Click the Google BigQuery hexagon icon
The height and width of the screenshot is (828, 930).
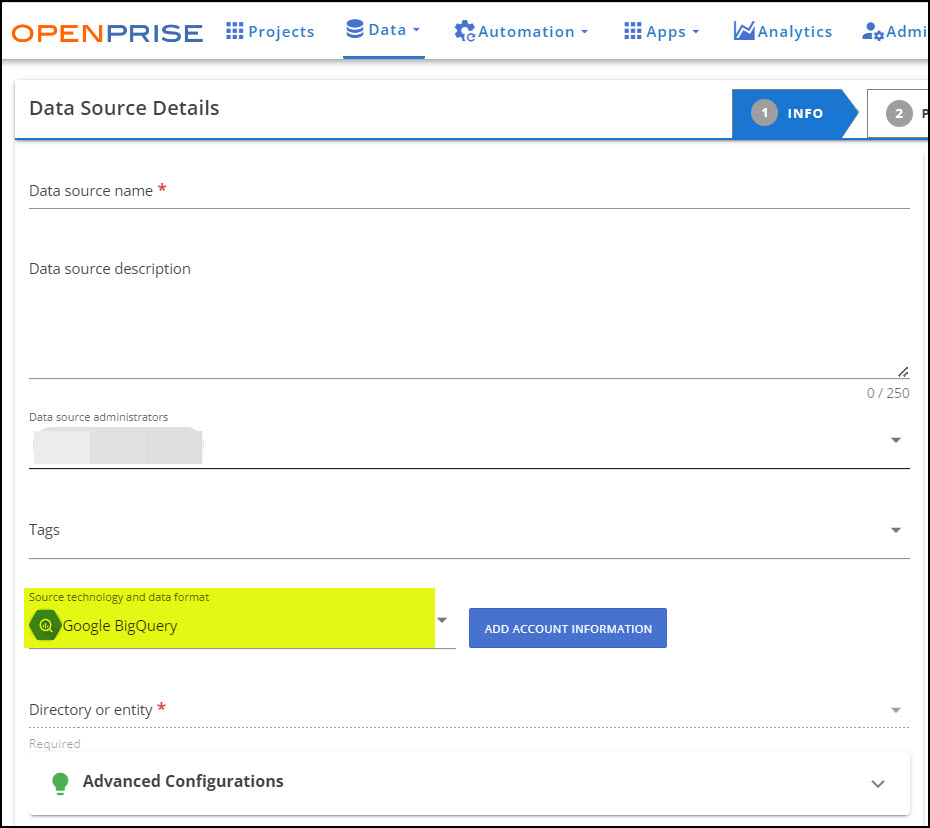[45, 626]
